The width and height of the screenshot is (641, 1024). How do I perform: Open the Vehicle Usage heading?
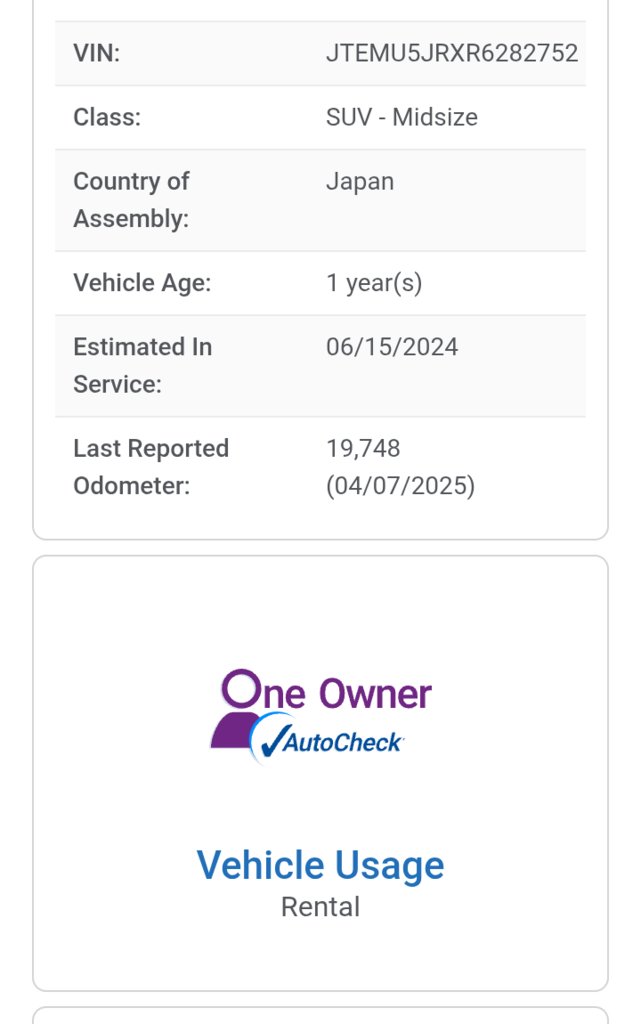tap(320, 865)
